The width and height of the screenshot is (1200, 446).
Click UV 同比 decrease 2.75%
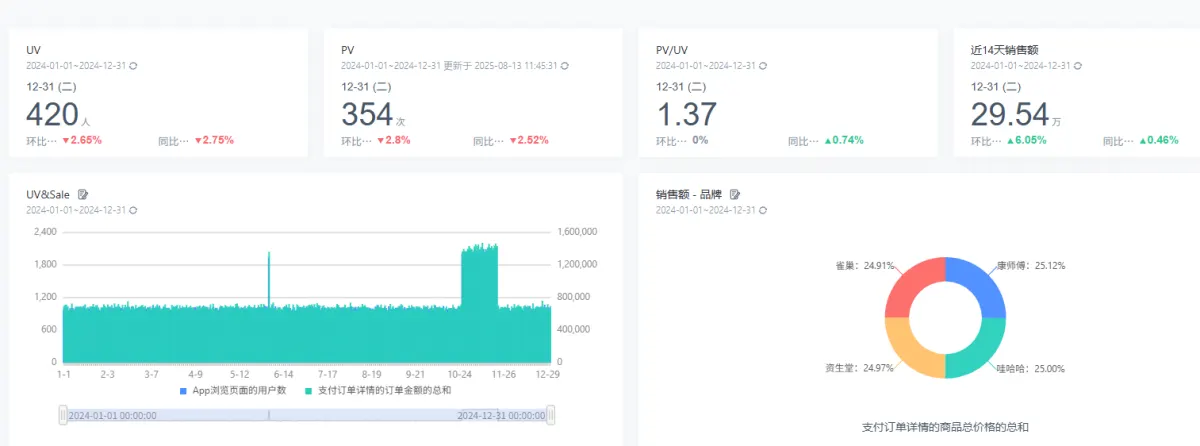click(x=214, y=140)
